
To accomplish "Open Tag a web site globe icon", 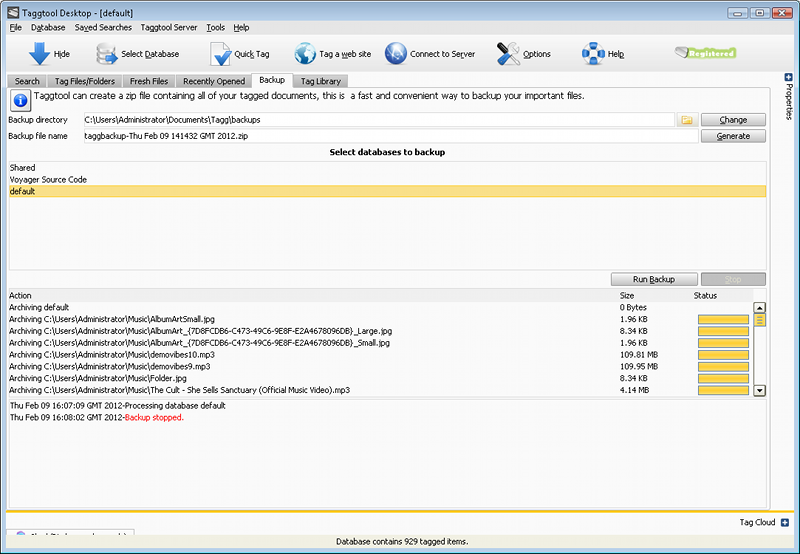I will [305, 54].
